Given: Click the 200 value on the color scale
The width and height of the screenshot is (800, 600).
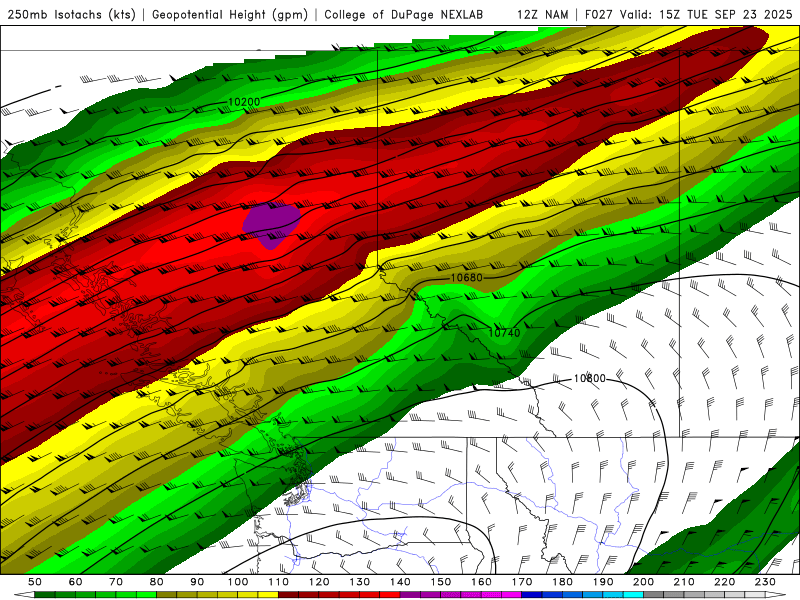Looking at the screenshot, I should (643, 582).
